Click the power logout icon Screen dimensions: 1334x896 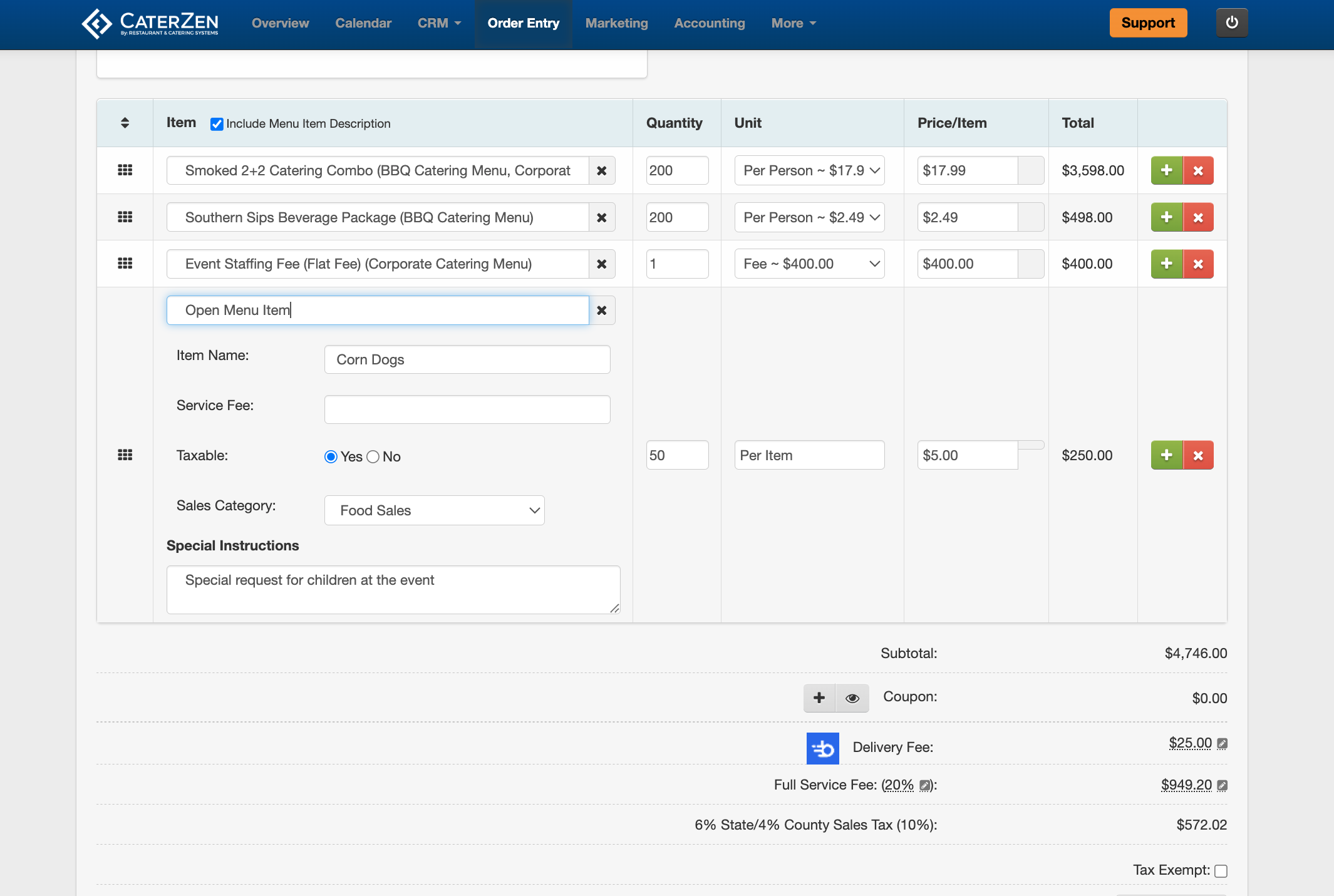tap(1231, 23)
